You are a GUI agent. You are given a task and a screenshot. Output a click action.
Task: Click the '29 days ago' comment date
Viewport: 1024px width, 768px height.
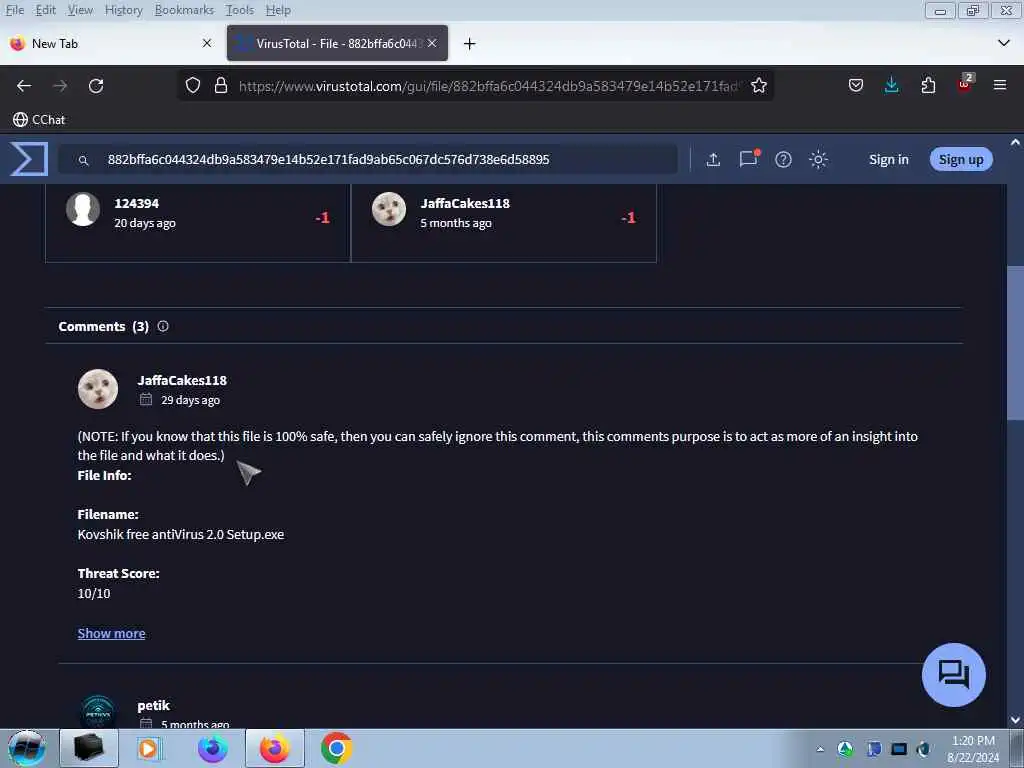pyautogui.click(x=190, y=400)
